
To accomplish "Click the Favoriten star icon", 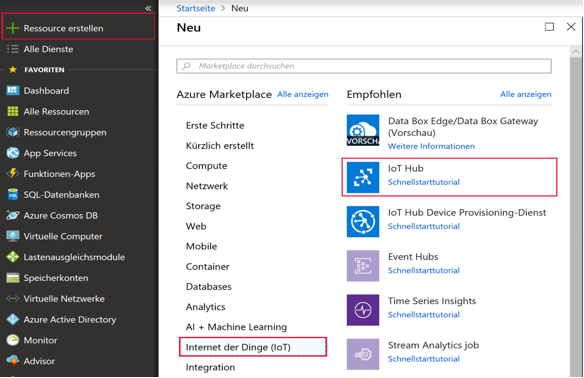I will click(13, 69).
